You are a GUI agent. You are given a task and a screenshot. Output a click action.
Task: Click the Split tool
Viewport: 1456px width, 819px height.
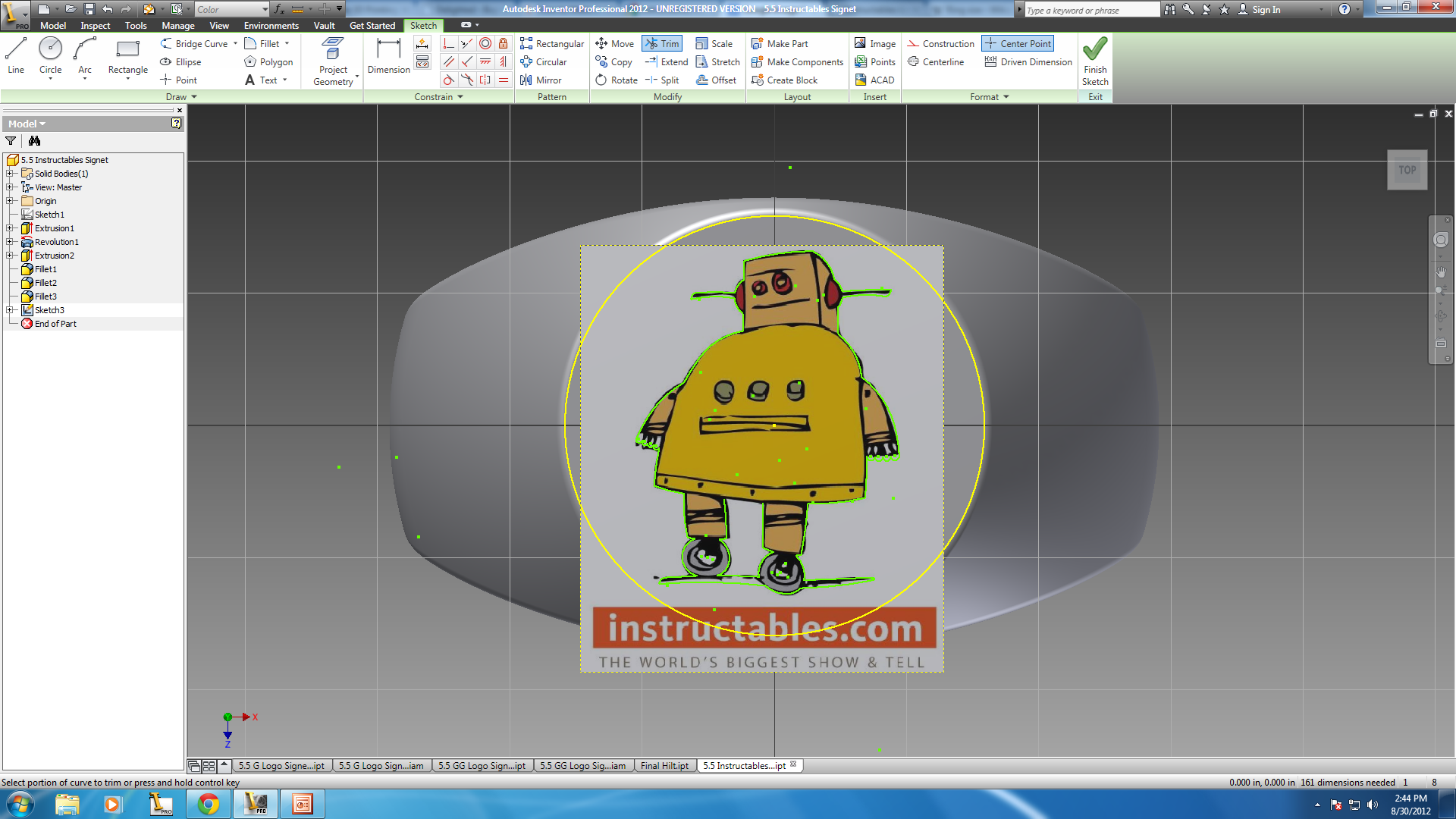662,80
